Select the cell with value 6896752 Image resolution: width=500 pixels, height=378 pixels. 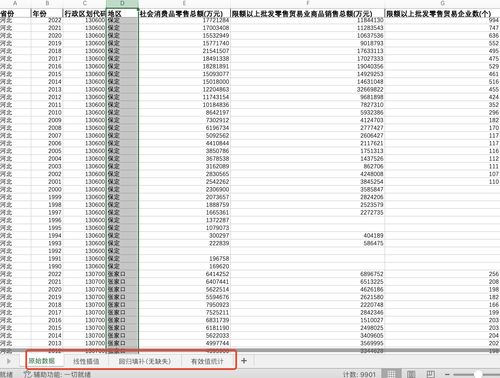tap(307, 274)
